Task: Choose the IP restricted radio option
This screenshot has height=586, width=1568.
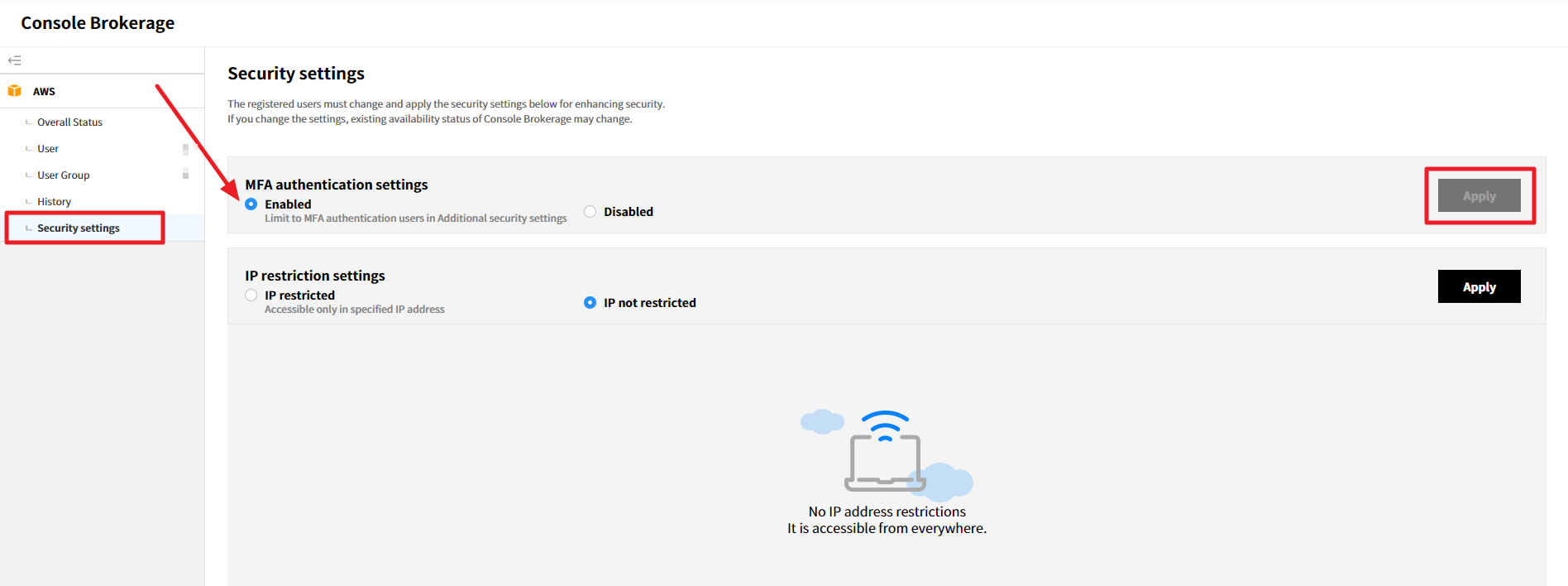Action: [x=251, y=295]
